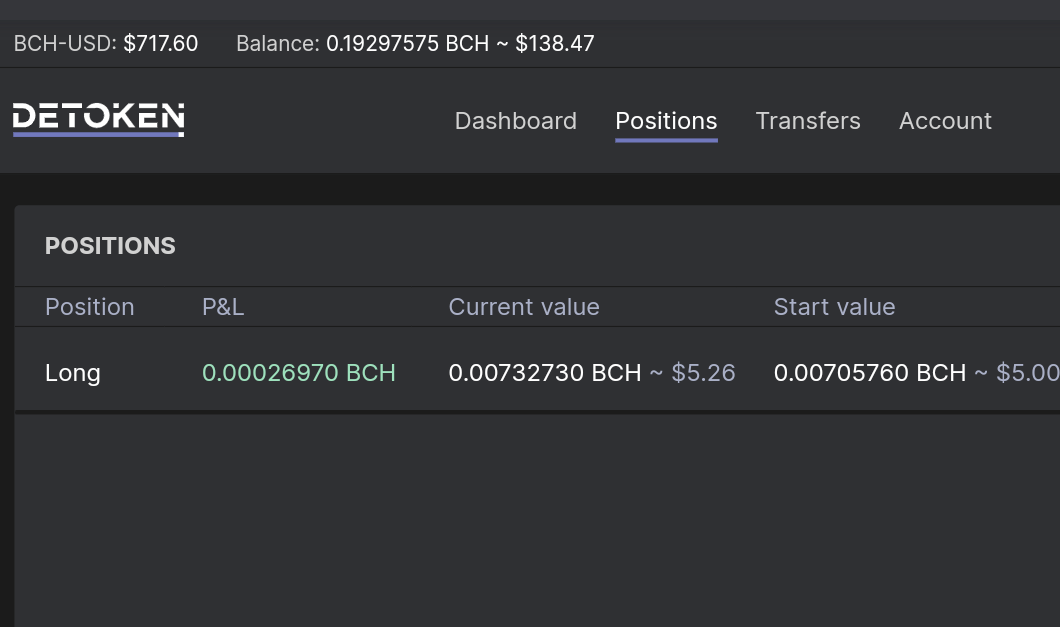Click start value 0.00705760 BCH
Viewport: 1060px width, 627px height.
870,373
